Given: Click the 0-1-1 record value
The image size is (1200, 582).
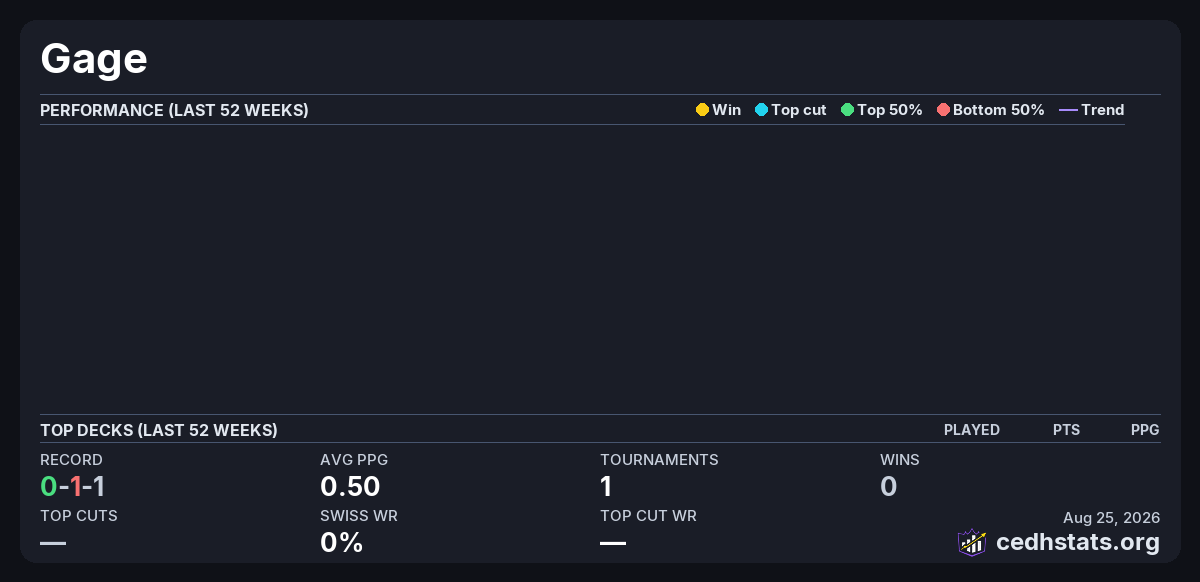Looking at the screenshot, I should point(73,487).
